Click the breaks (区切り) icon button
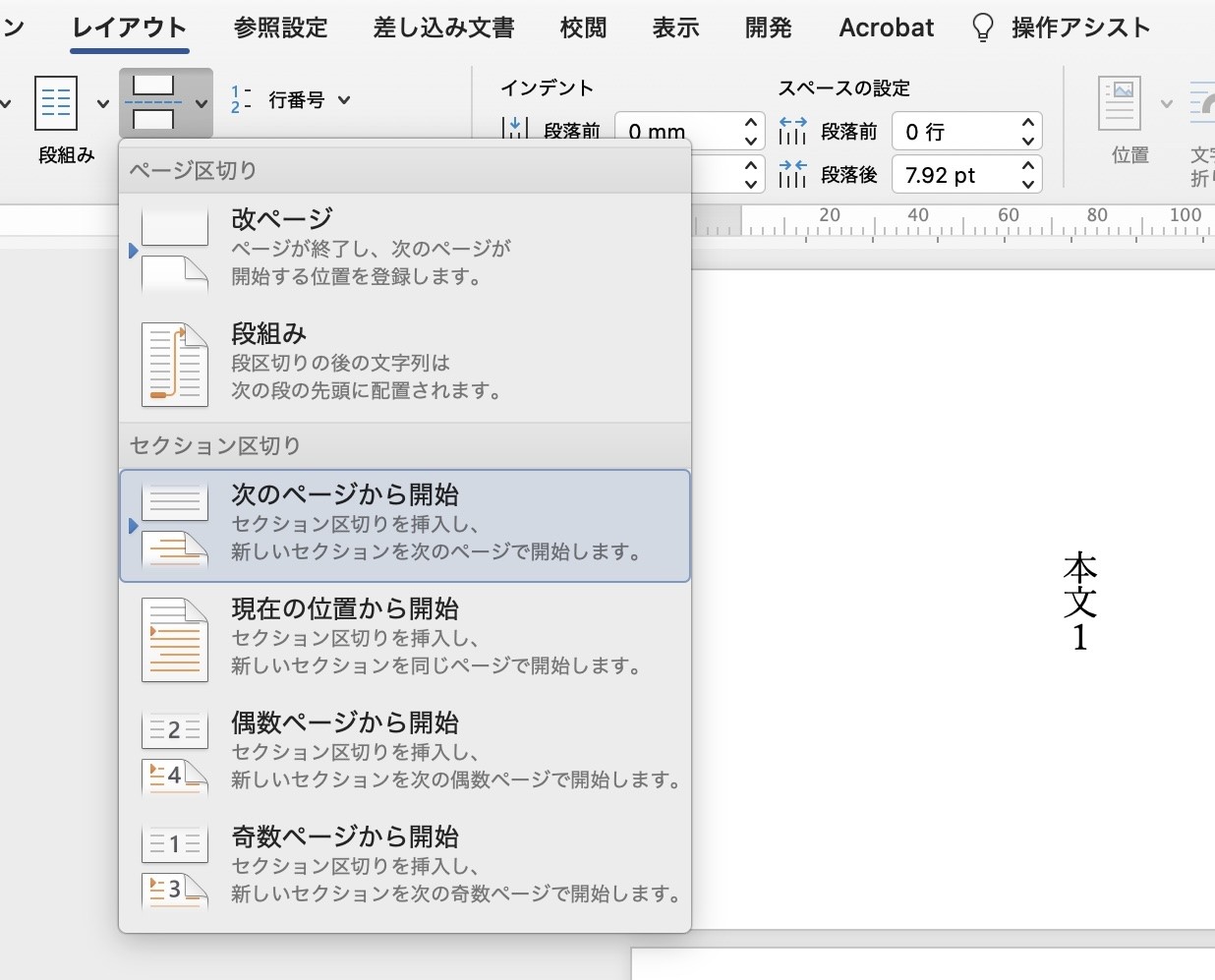1215x980 pixels. [154, 102]
